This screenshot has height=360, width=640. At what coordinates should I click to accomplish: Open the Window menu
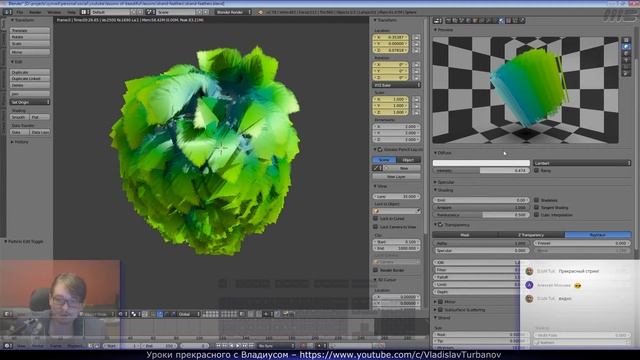click(54, 12)
